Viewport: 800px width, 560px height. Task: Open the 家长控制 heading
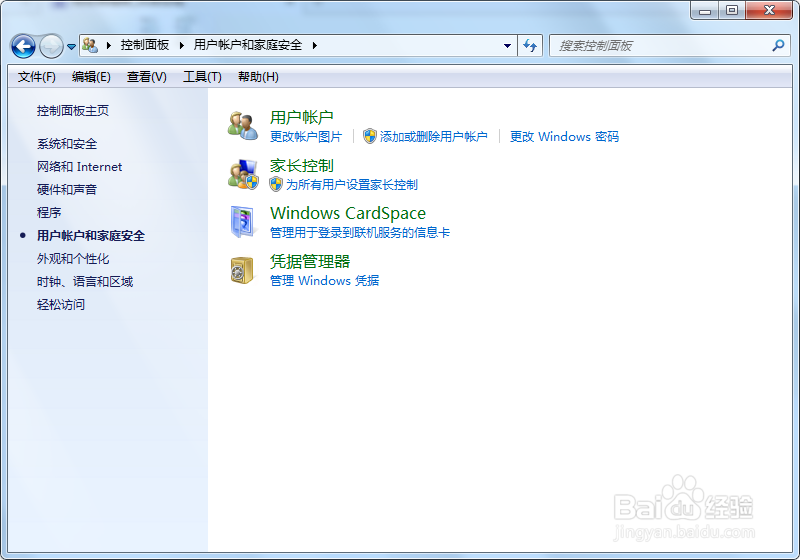pyautogui.click(x=302, y=166)
